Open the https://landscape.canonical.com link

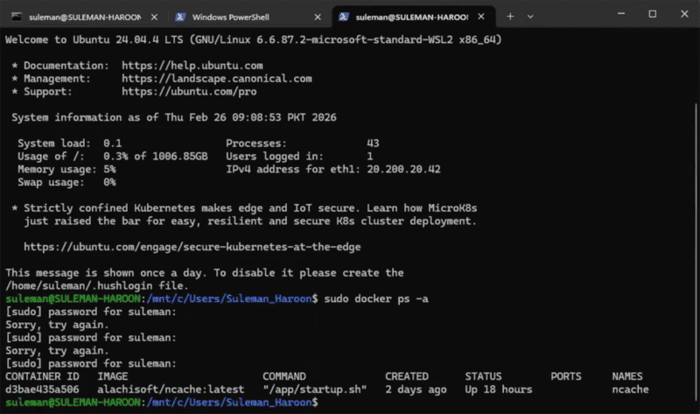pyautogui.click(x=217, y=79)
